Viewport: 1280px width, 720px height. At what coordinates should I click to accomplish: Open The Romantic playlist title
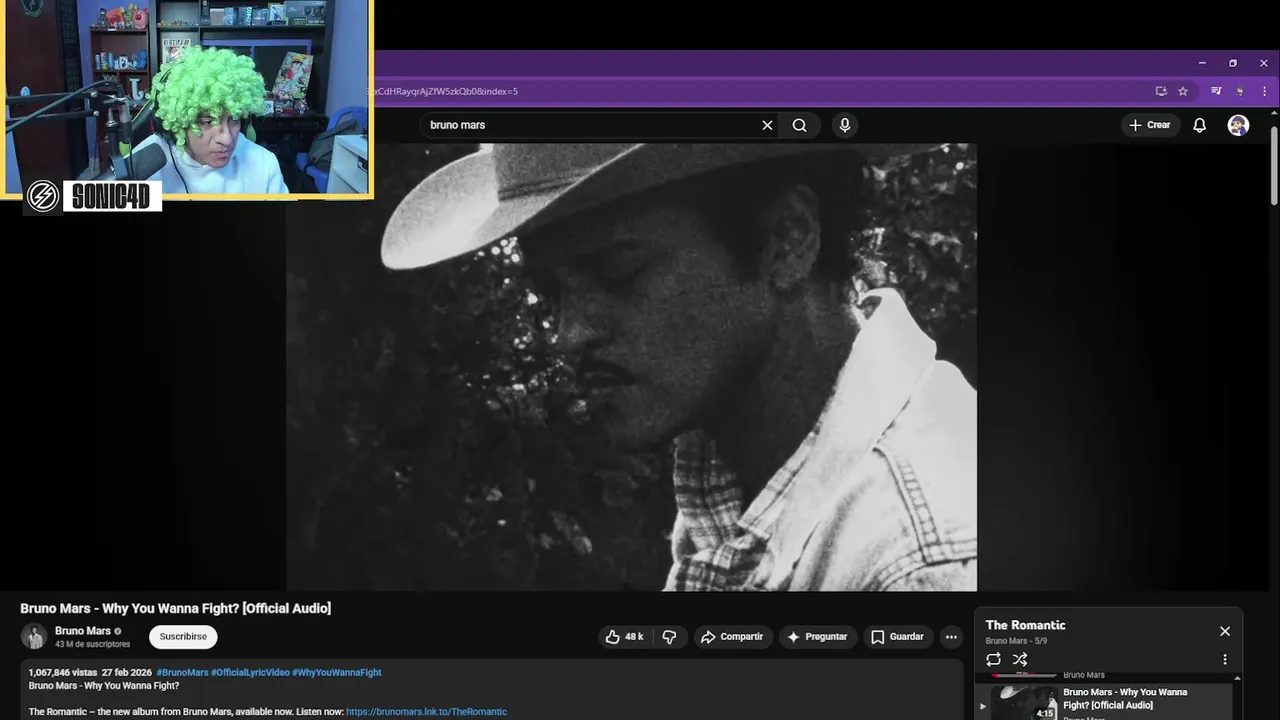1025,625
